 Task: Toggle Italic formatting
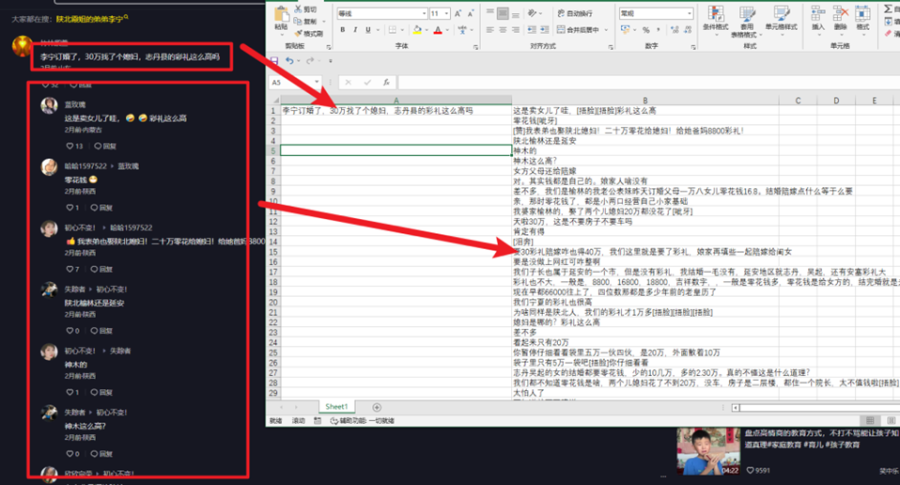[x=355, y=30]
